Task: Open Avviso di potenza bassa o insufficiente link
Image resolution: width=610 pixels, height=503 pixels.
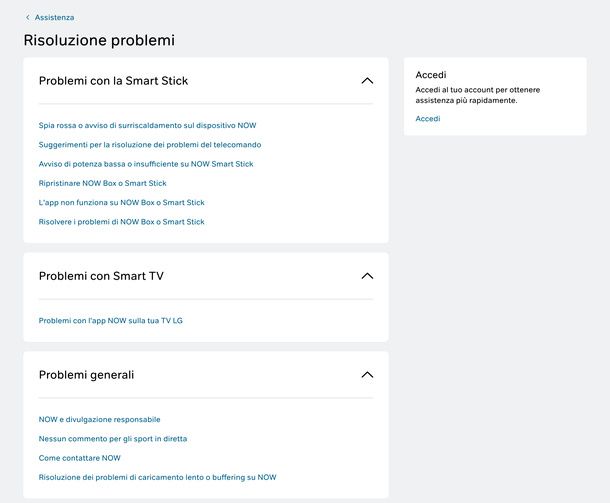Action: coord(146,164)
